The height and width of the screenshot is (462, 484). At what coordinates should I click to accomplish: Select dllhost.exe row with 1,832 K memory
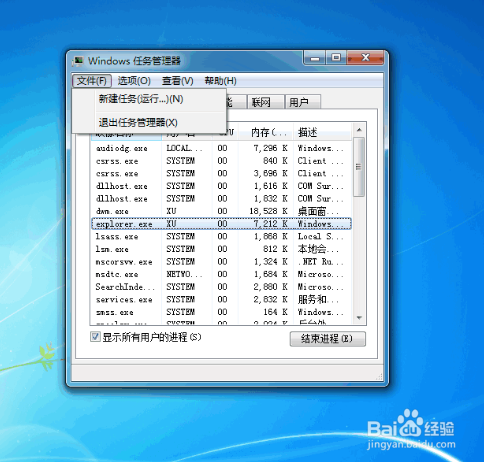221,199
